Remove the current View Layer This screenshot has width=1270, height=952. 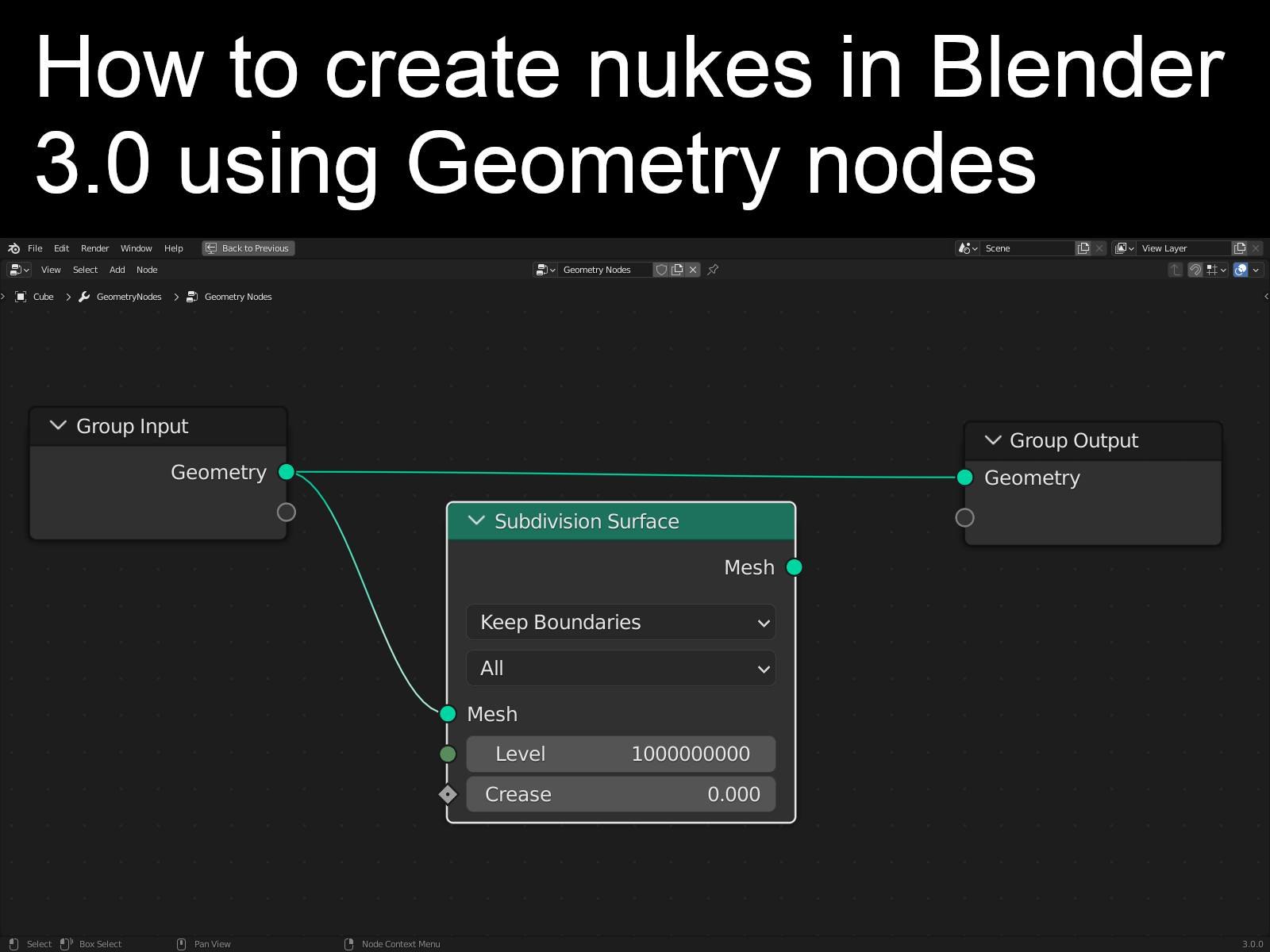[x=1256, y=248]
